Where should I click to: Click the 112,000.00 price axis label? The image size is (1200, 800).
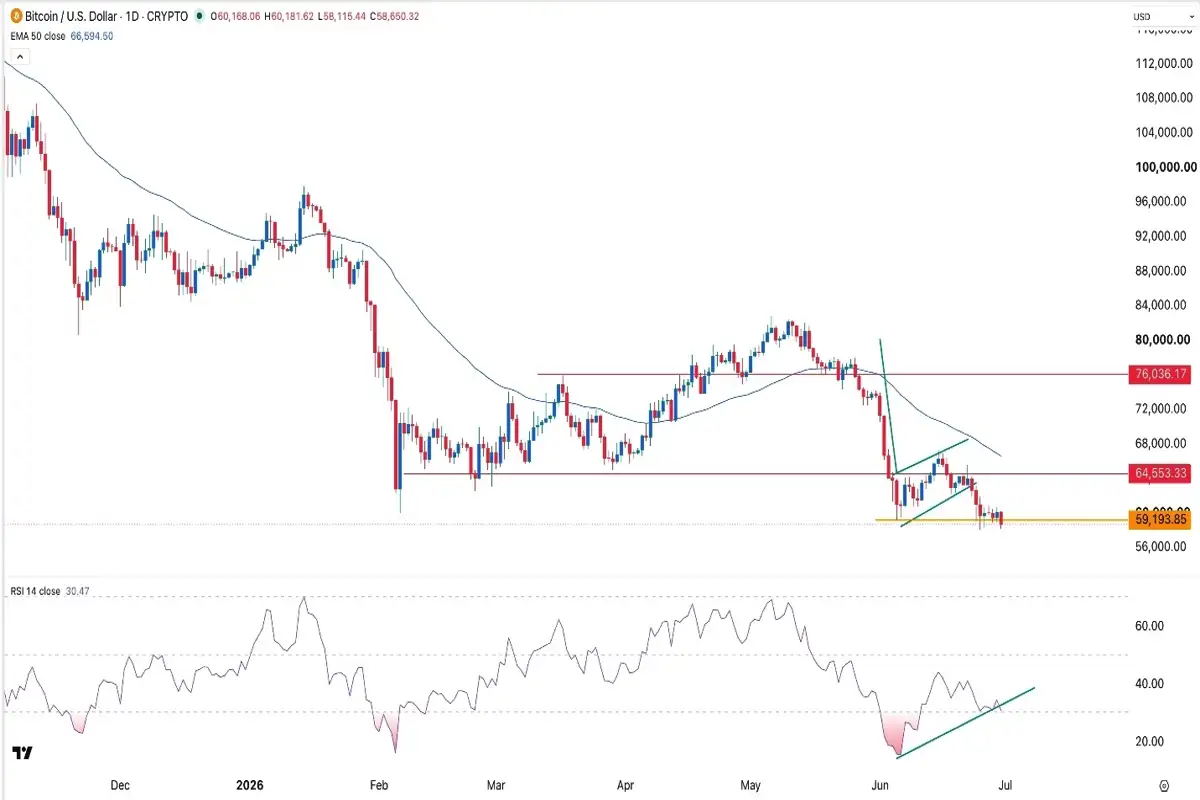[1162, 64]
